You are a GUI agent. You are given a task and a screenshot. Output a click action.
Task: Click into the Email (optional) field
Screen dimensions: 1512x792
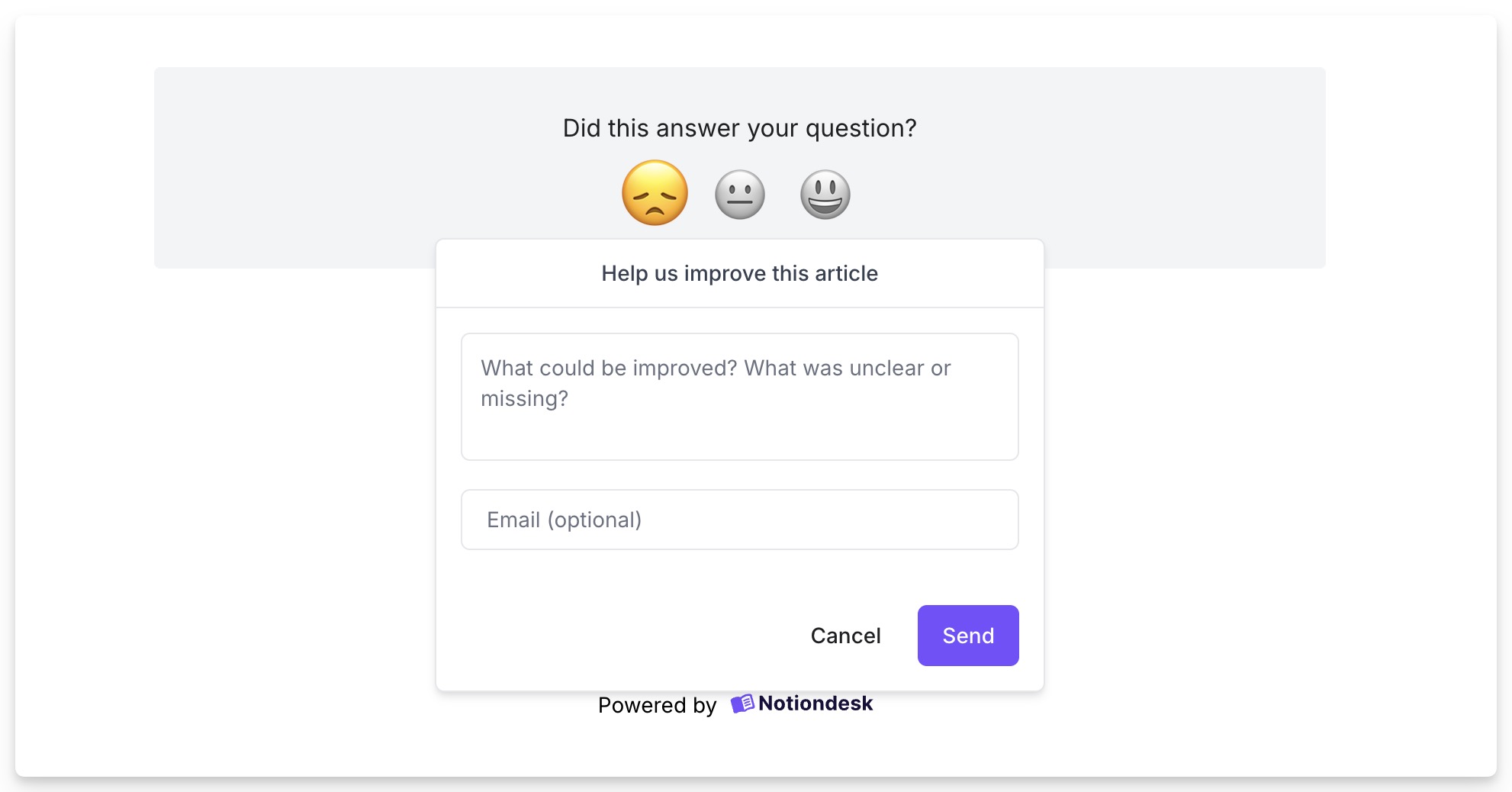pyautogui.click(x=740, y=520)
